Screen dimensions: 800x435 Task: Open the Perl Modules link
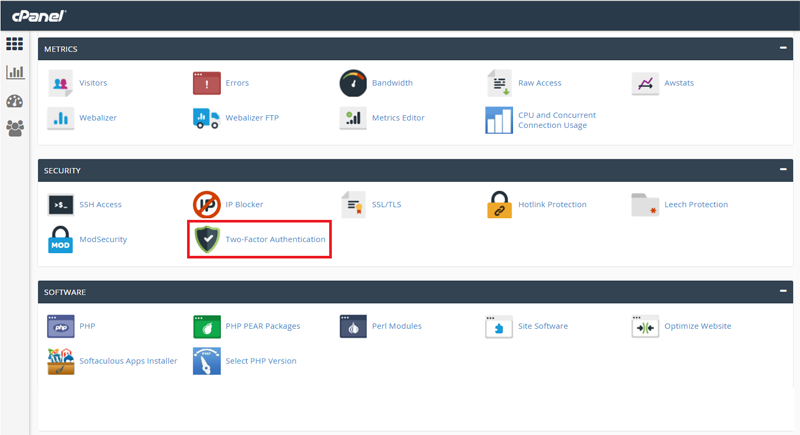396,326
